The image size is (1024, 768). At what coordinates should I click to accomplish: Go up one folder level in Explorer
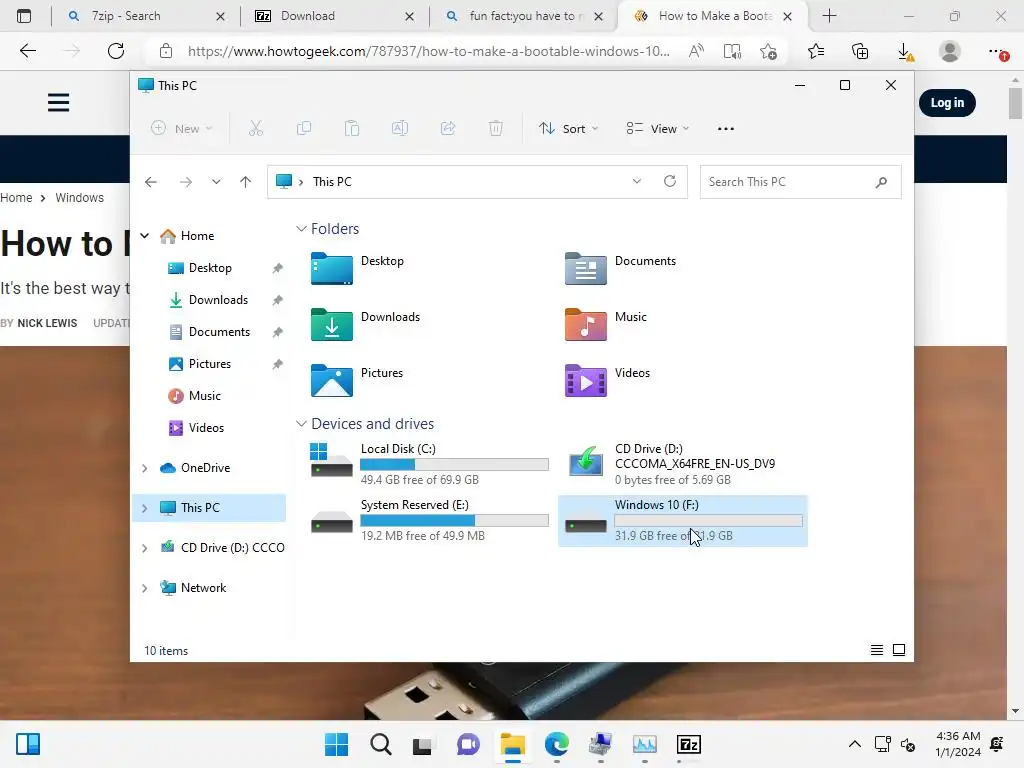point(245,182)
